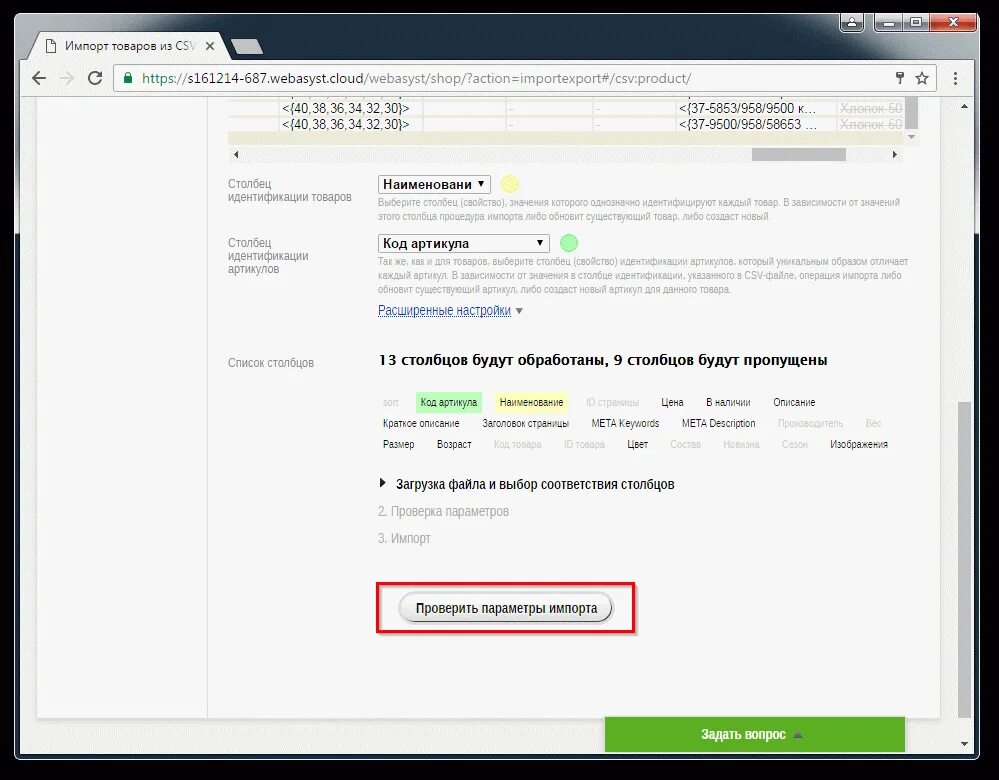This screenshot has height=780, width=999.
Task: Open a new browser tab
Action: pyautogui.click(x=247, y=46)
